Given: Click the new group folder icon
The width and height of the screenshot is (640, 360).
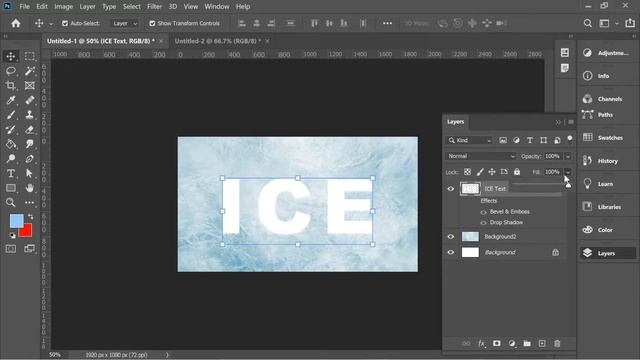Looking at the screenshot, I should 527,344.
